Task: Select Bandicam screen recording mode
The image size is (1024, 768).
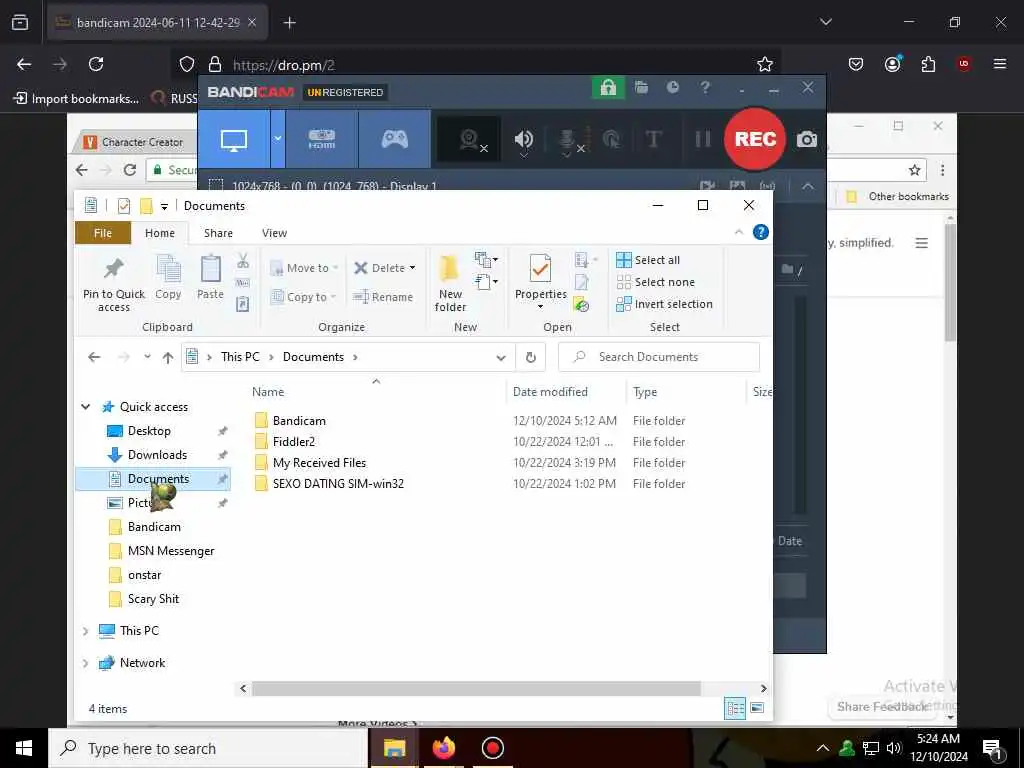Action: pyautogui.click(x=234, y=139)
